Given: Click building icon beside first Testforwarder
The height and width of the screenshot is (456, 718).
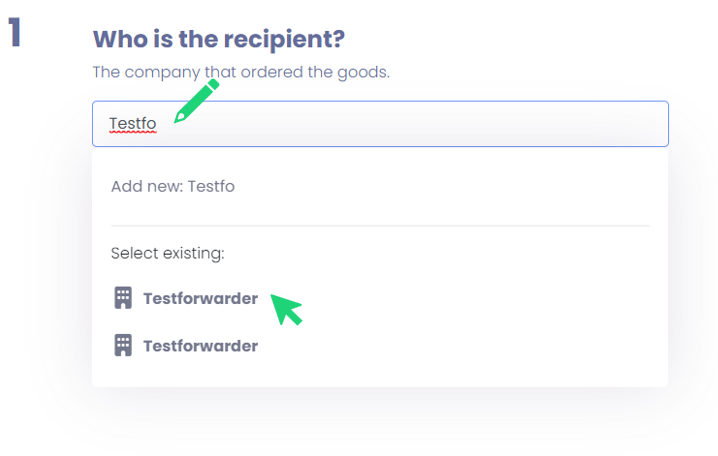Looking at the screenshot, I should pyautogui.click(x=123, y=298).
